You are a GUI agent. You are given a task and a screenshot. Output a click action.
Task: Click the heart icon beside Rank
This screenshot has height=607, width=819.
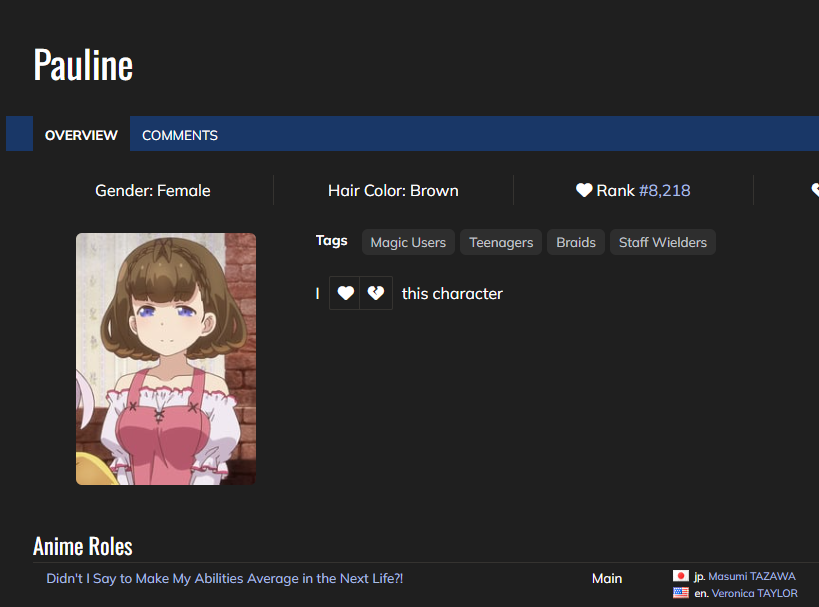click(x=584, y=190)
